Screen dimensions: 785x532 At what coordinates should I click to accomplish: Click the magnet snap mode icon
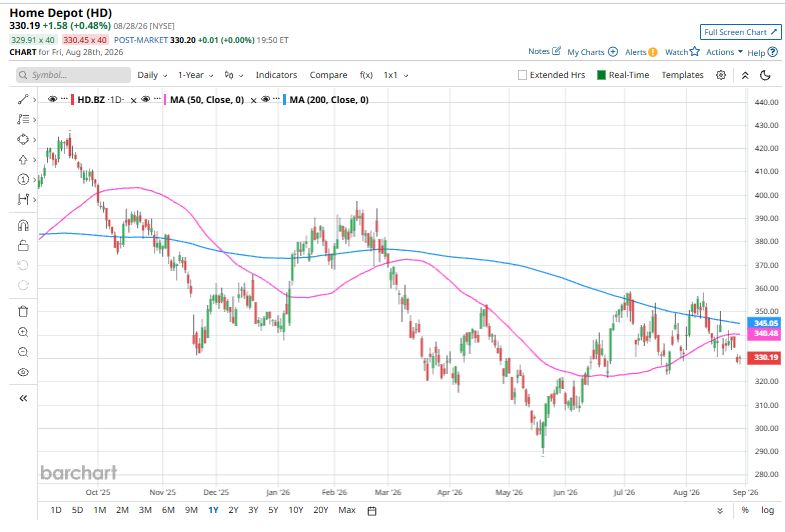point(23,226)
